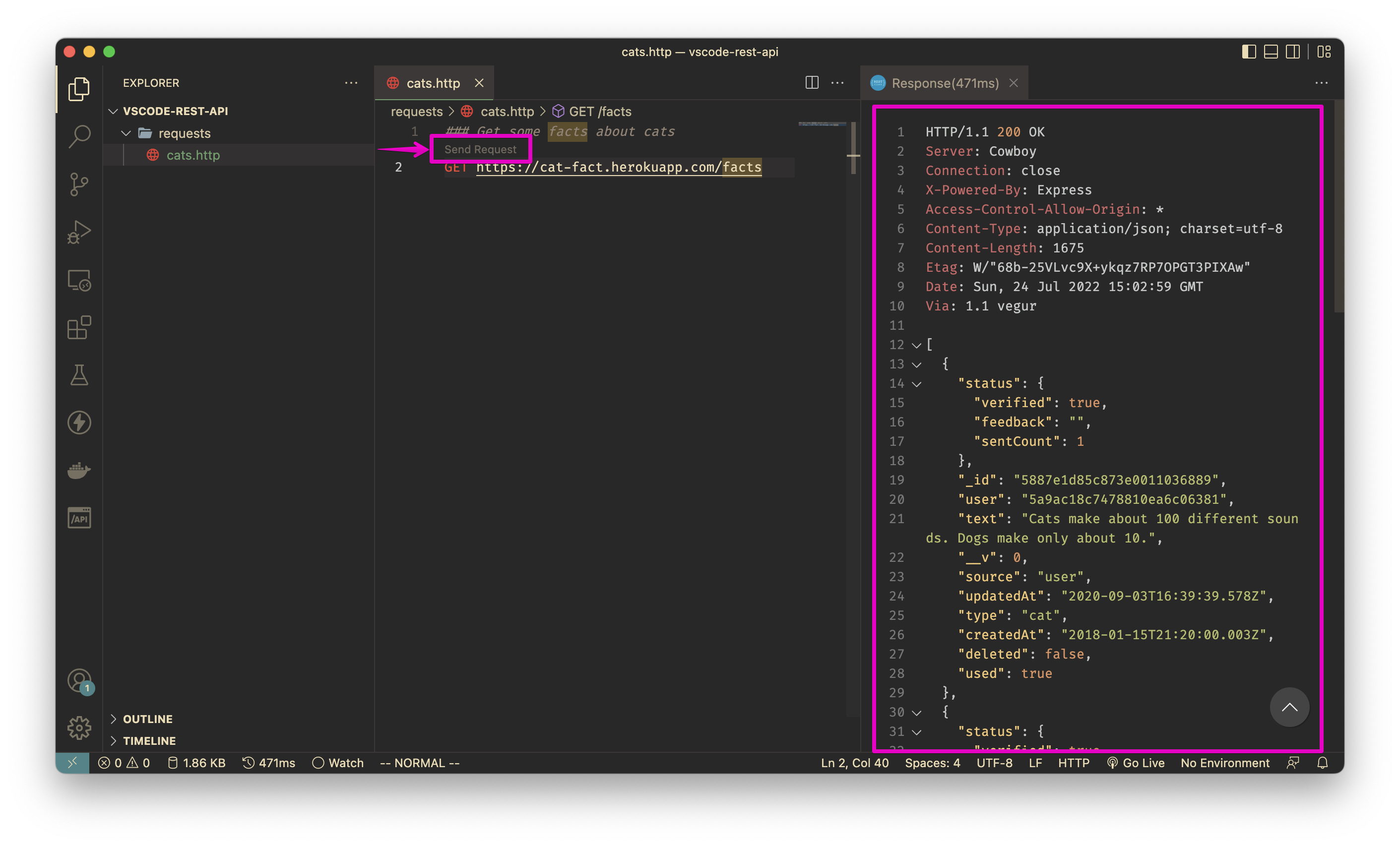The width and height of the screenshot is (1400, 847).
Task: Click UTF-8 encoding indicator
Action: [x=994, y=762]
